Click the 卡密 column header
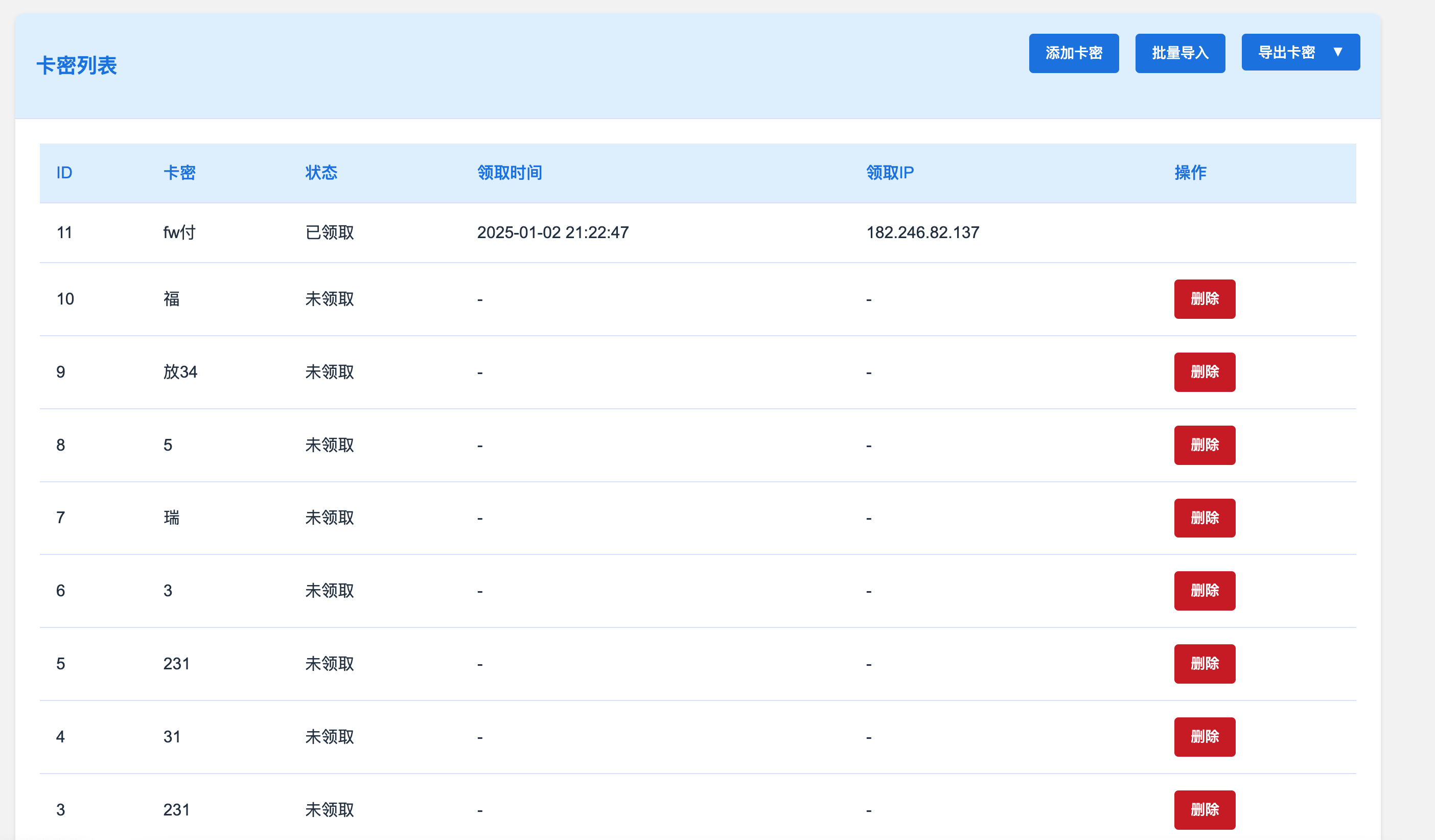Screen dimensions: 1435x840 179,173
